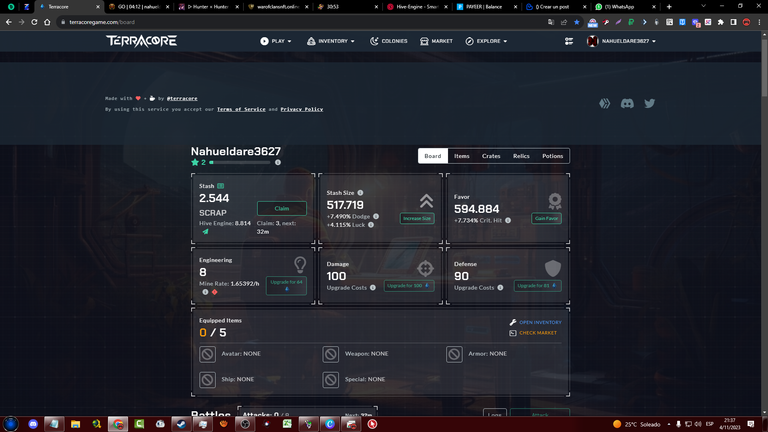This screenshot has width=768, height=432.
Task: Upgrade Damage for 100
Action: click(x=408, y=286)
